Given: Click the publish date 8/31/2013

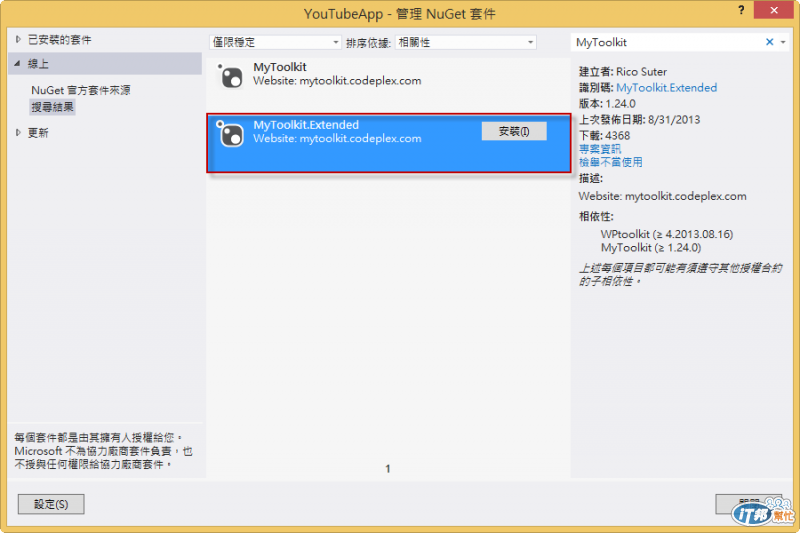Looking at the screenshot, I should click(674, 120).
